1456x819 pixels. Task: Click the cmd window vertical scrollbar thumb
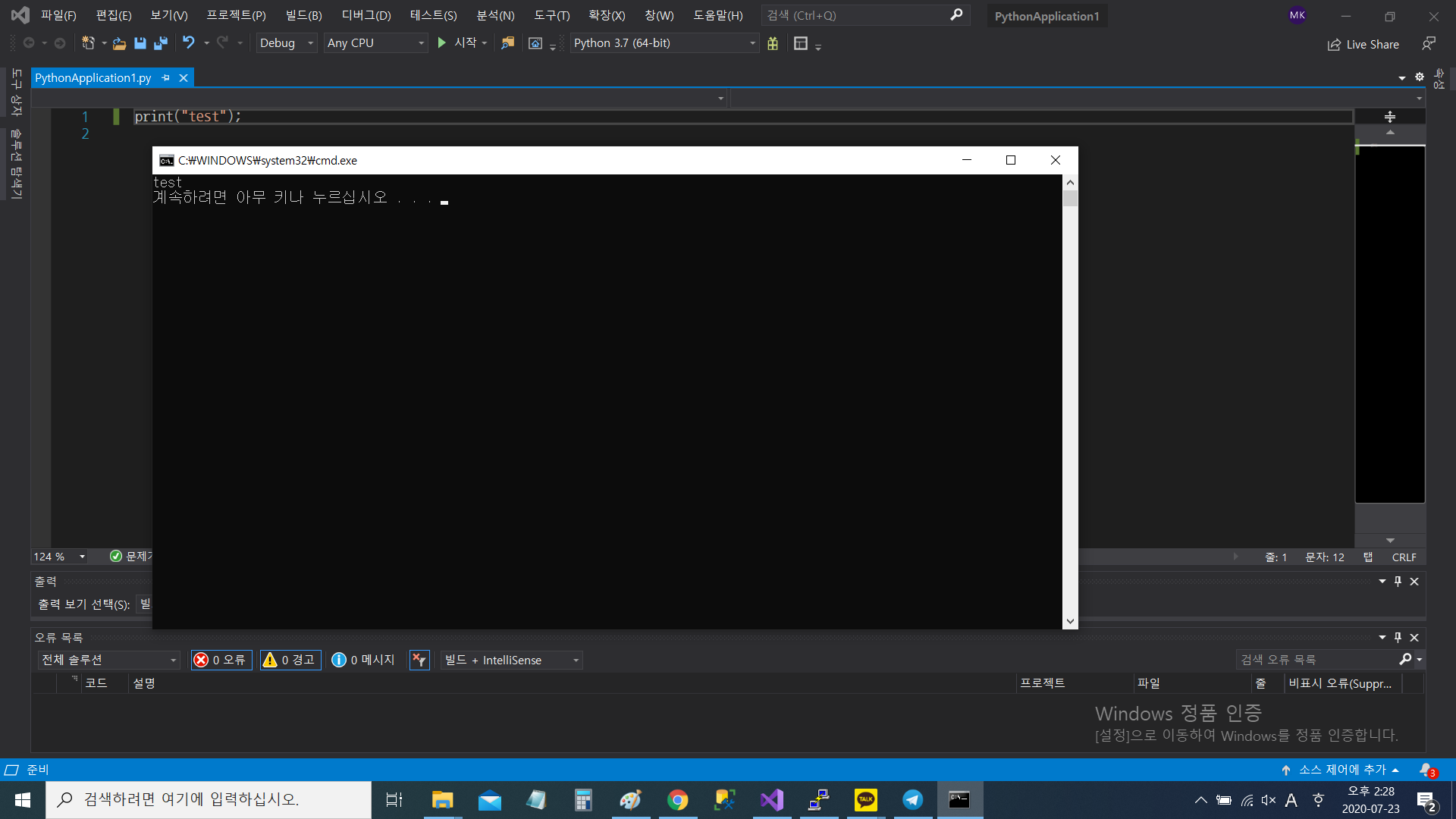pos(1070,199)
